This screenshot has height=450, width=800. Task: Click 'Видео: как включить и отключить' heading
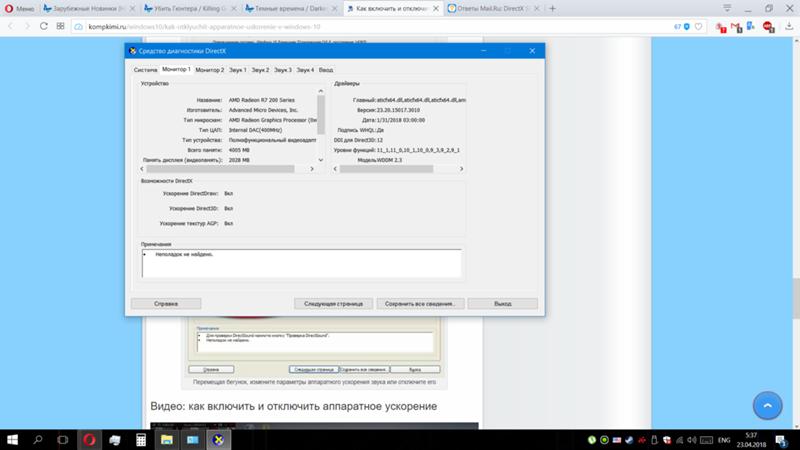pyautogui.click(x=293, y=406)
